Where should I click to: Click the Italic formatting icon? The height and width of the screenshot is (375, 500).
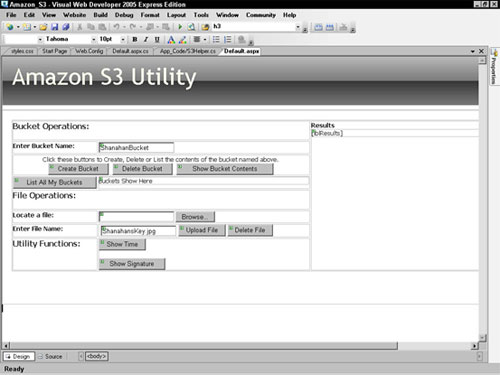click(146, 39)
